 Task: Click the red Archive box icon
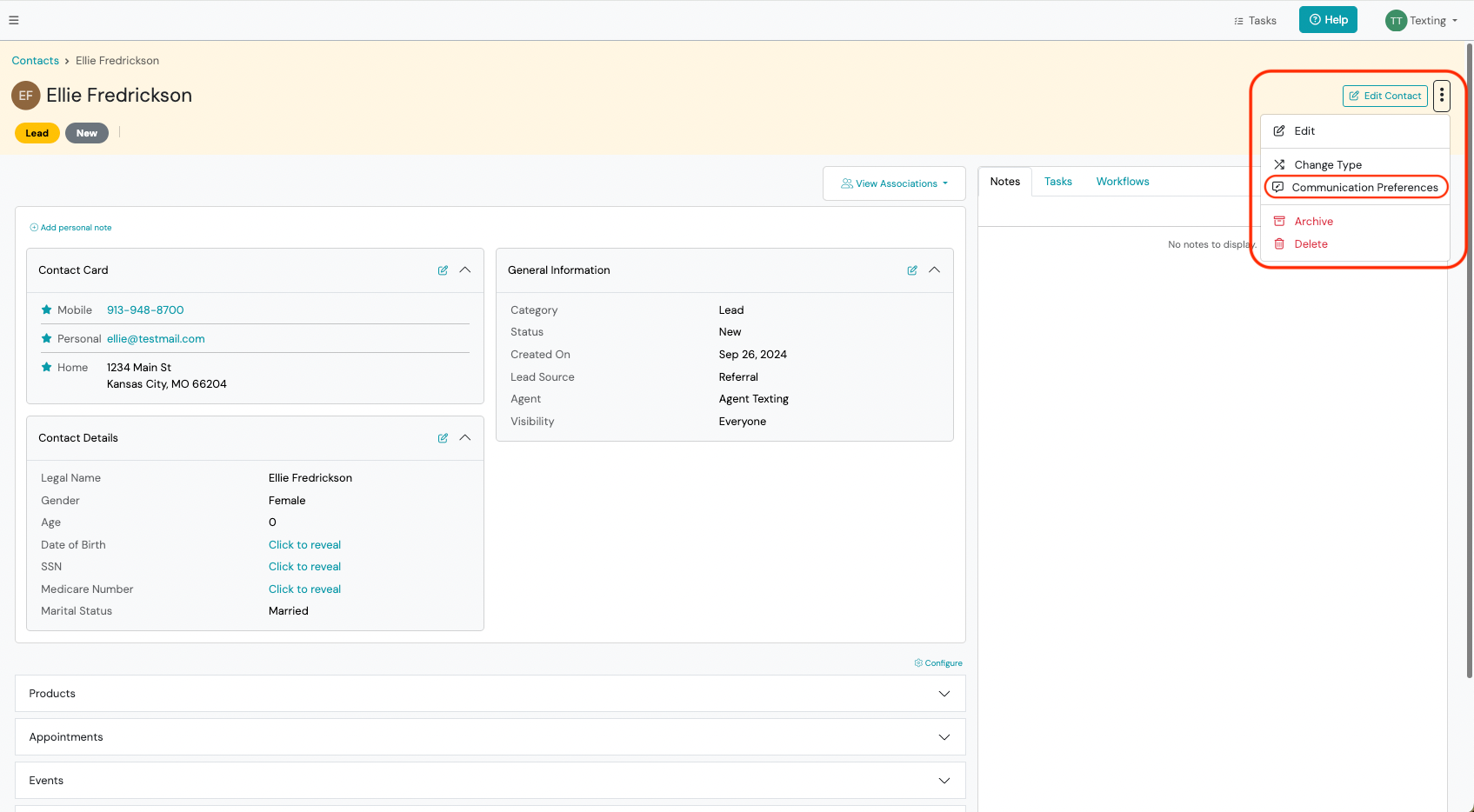tap(1279, 221)
